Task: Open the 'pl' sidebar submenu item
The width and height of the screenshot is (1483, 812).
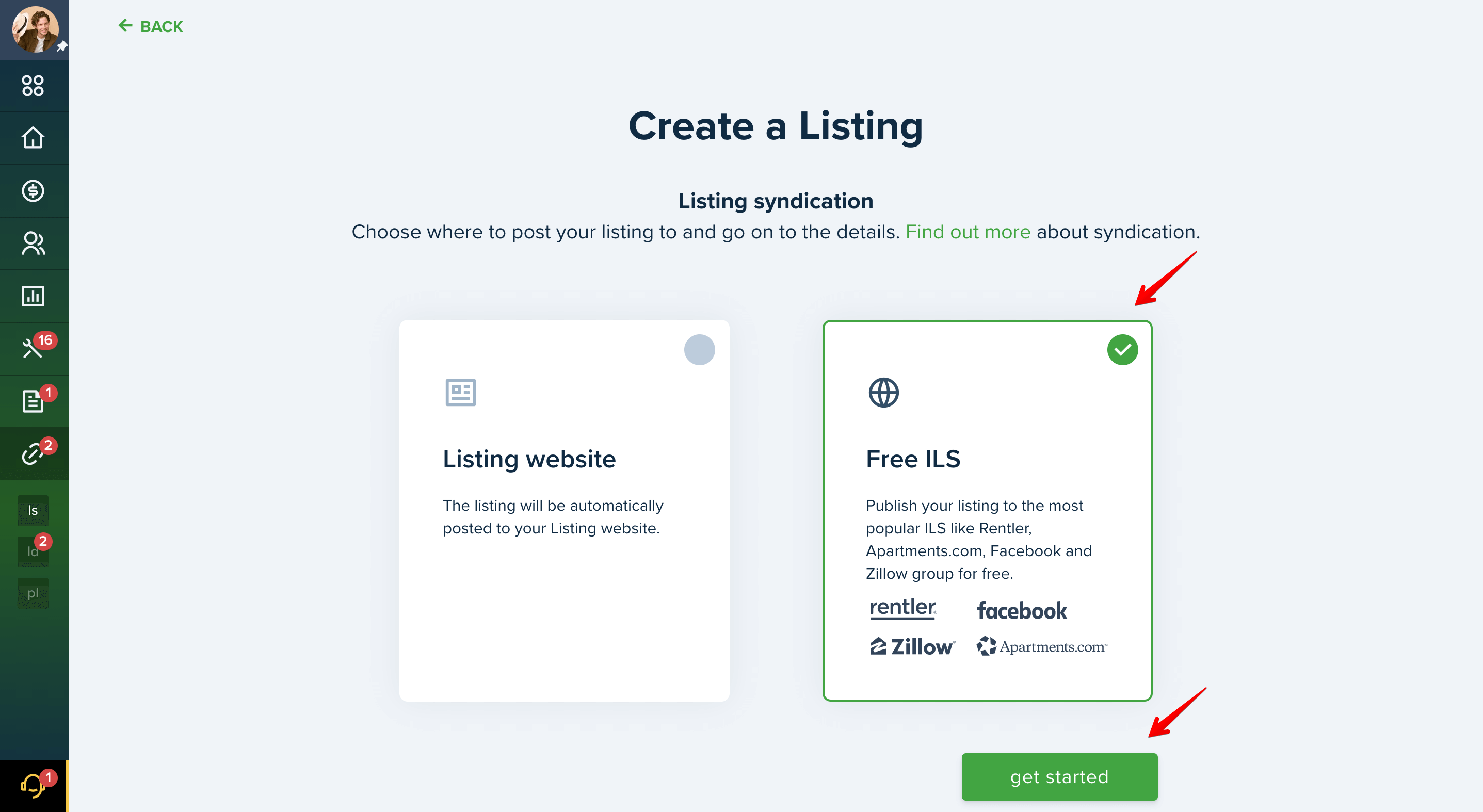Action: tap(33, 593)
